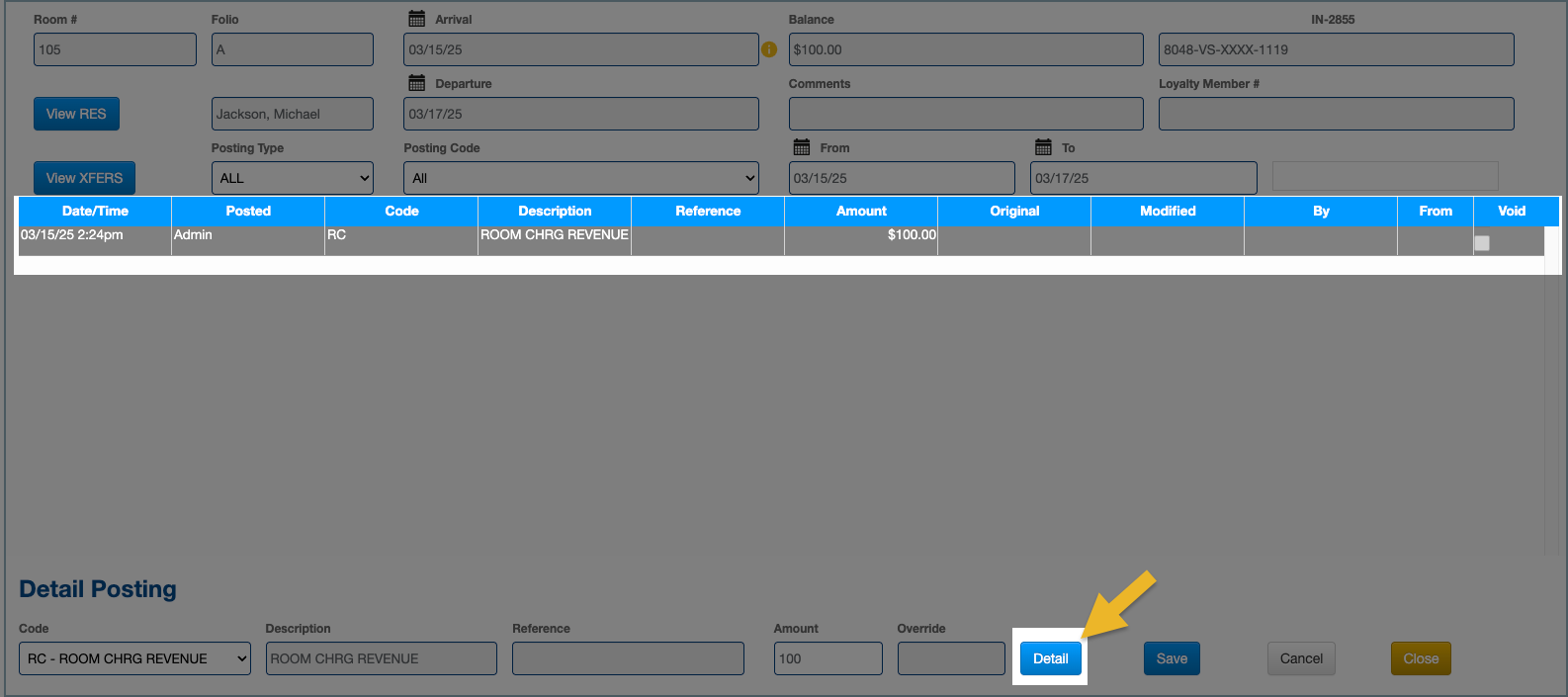Expand the Detail Posting Code dropdown

tap(134, 658)
